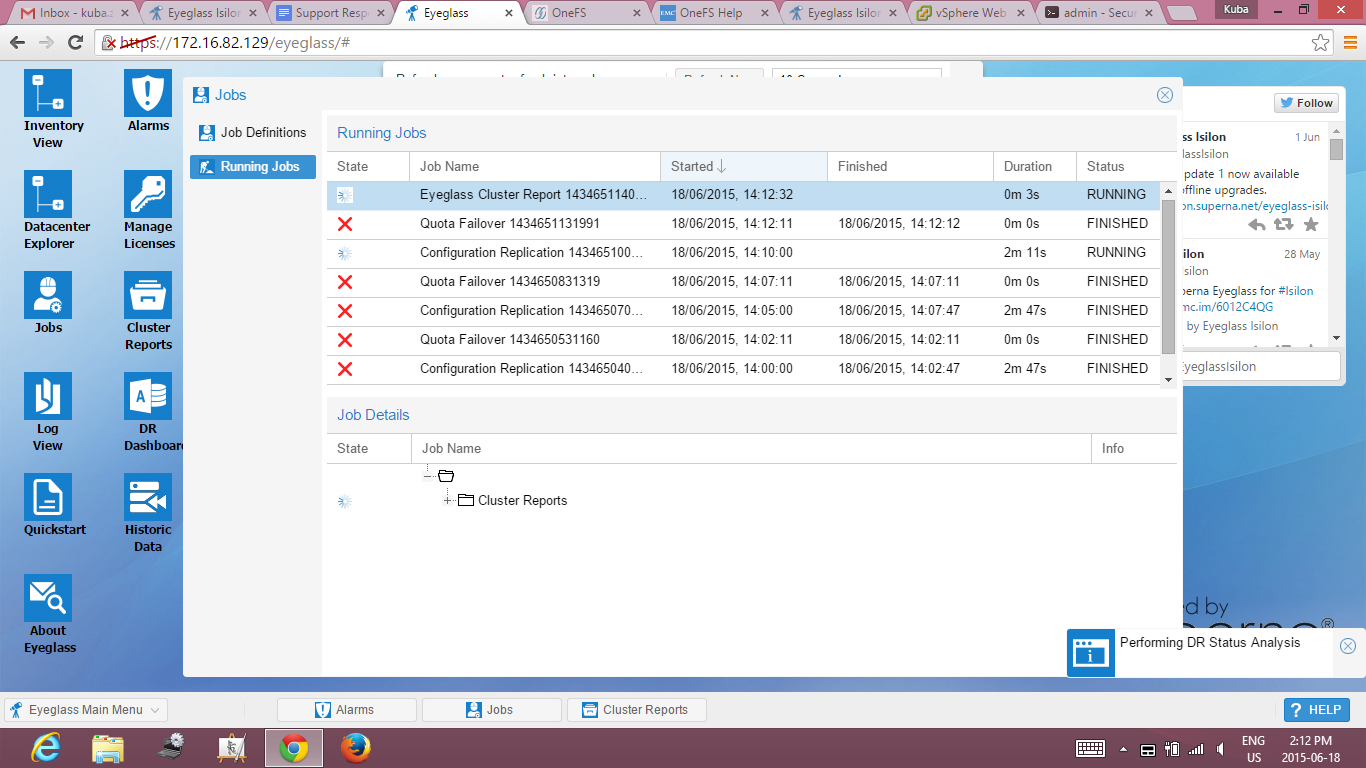
Task: Show hidden system tray icons arrow
Action: tap(1123, 749)
